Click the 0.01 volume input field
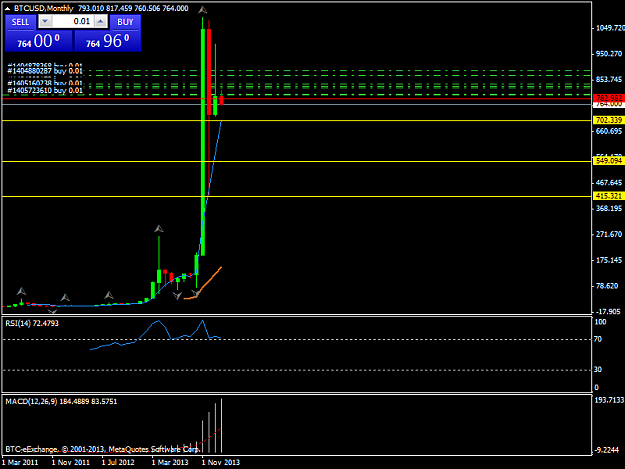 pos(73,22)
